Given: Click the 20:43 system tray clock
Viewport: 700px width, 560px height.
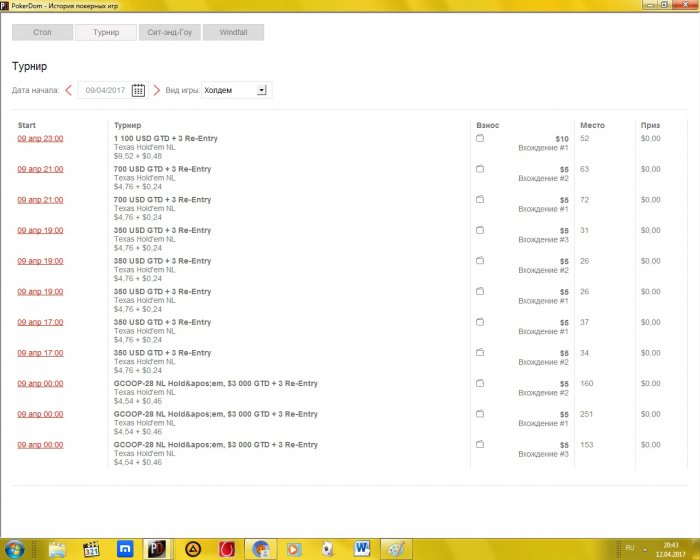Looking at the screenshot, I should [x=671, y=545].
